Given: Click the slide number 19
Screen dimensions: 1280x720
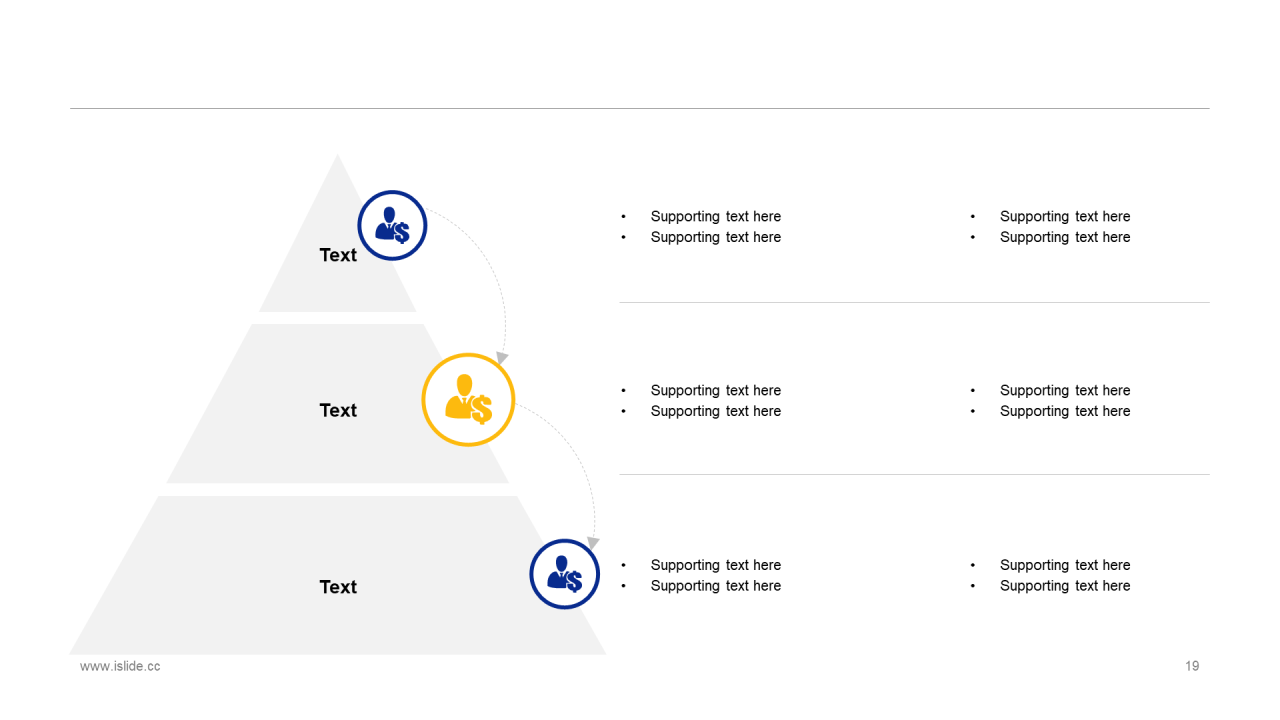Looking at the screenshot, I should [1192, 666].
